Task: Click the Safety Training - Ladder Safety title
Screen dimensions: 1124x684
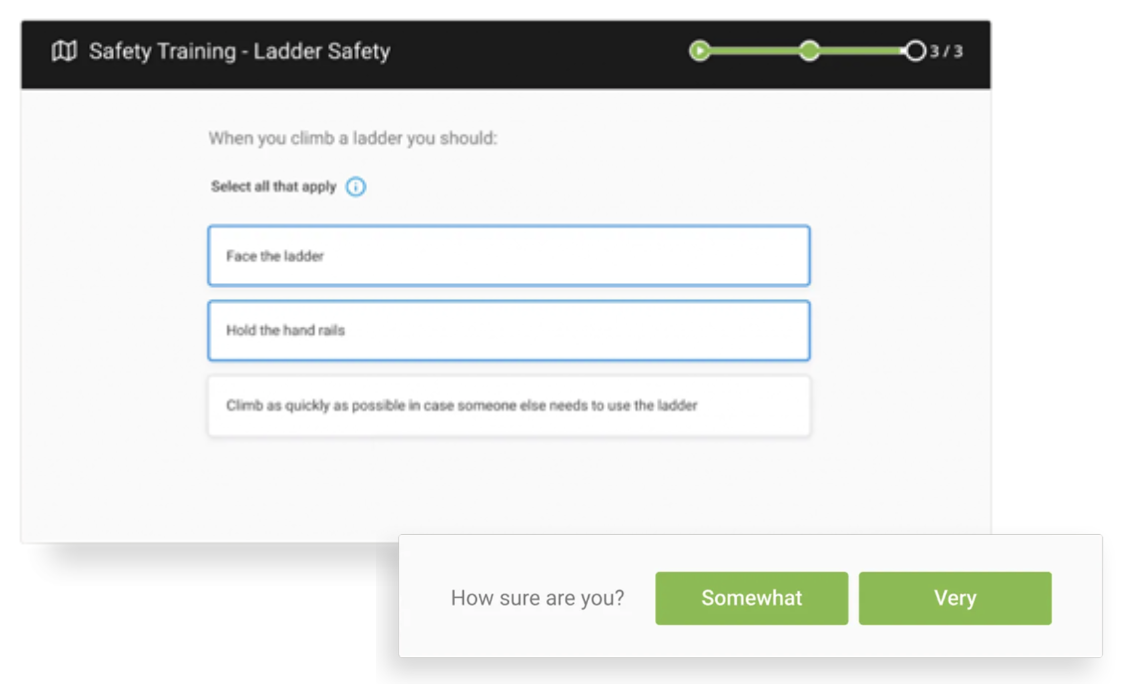Action: [239, 51]
